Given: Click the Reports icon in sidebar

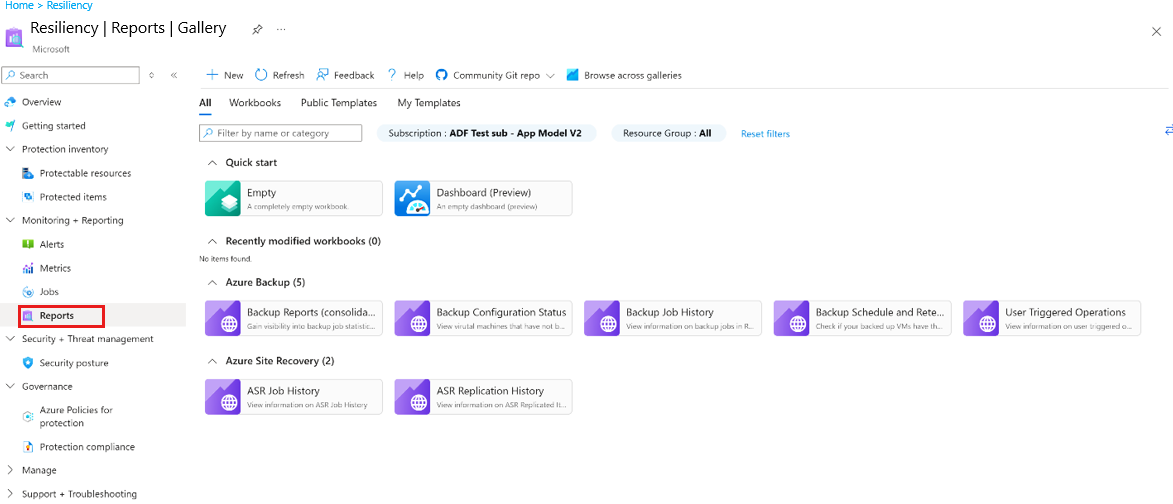Looking at the screenshot, I should [x=28, y=316].
